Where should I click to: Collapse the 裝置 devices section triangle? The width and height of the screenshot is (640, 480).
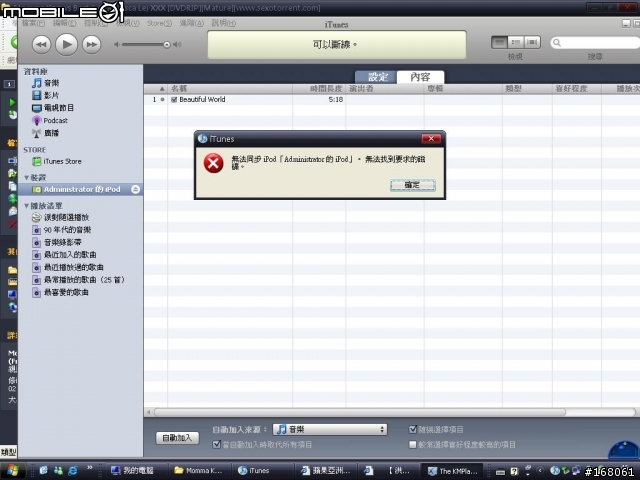pyautogui.click(x=27, y=178)
